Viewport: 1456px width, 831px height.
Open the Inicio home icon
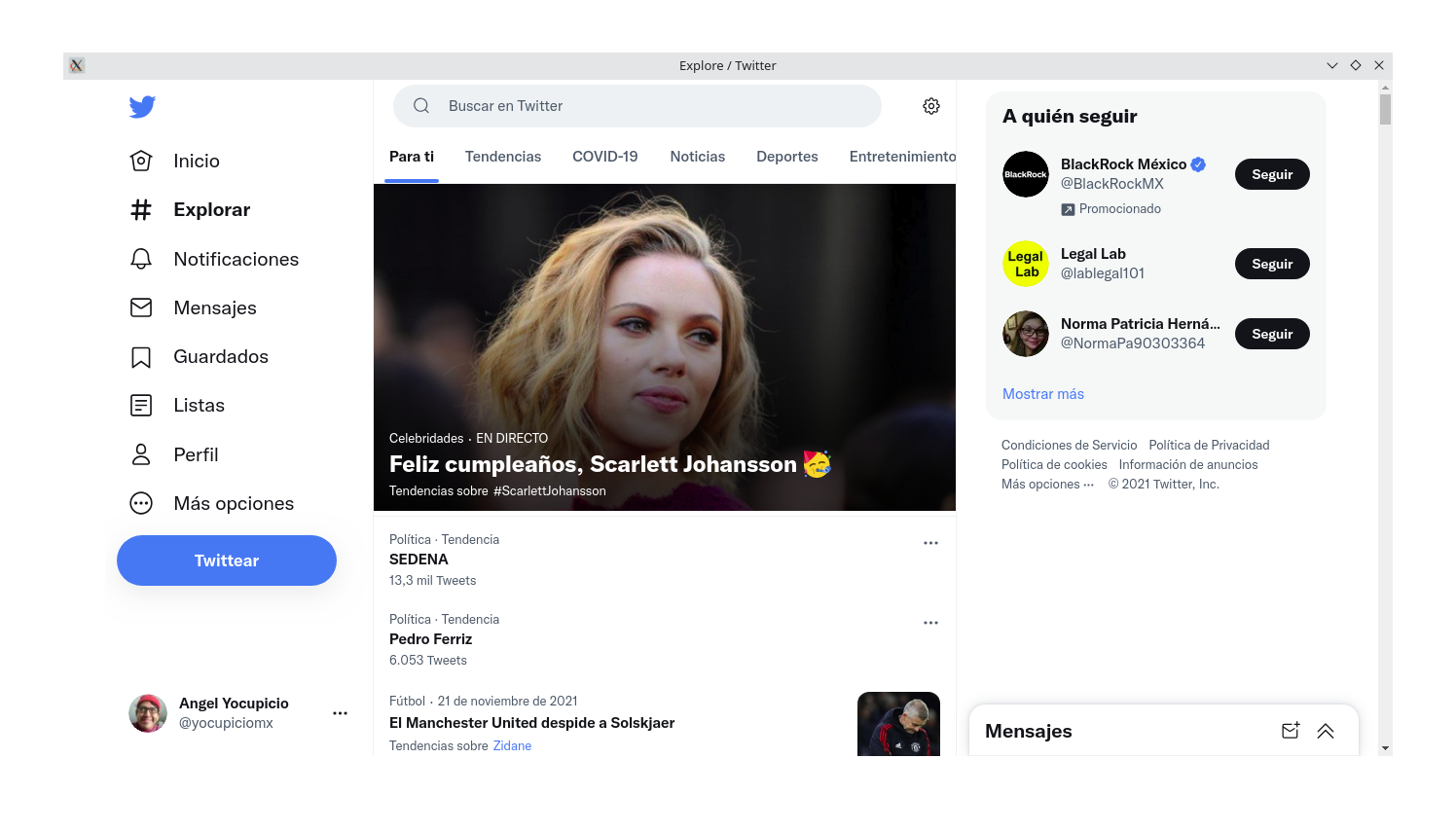(141, 161)
